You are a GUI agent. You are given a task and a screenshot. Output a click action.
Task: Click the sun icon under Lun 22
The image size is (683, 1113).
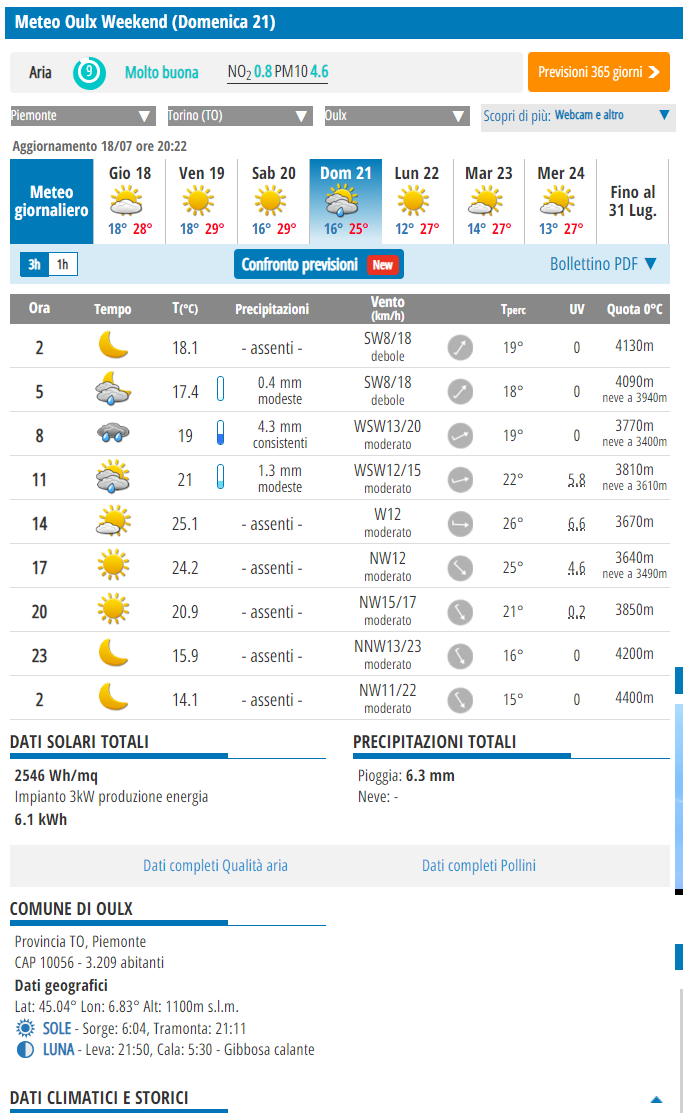coord(413,201)
